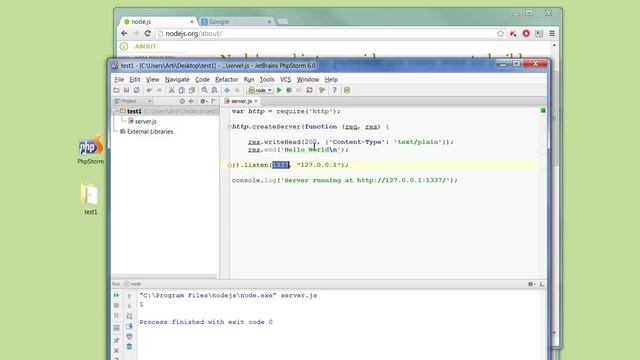
Task: Click the Undo toolbar icon
Action: 149,90
